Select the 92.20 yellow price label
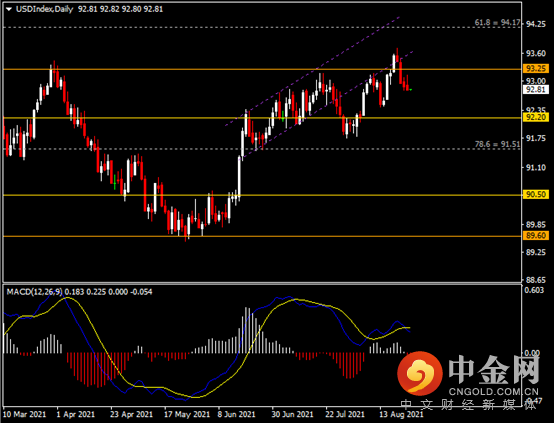The width and height of the screenshot is (554, 423). [x=536, y=117]
